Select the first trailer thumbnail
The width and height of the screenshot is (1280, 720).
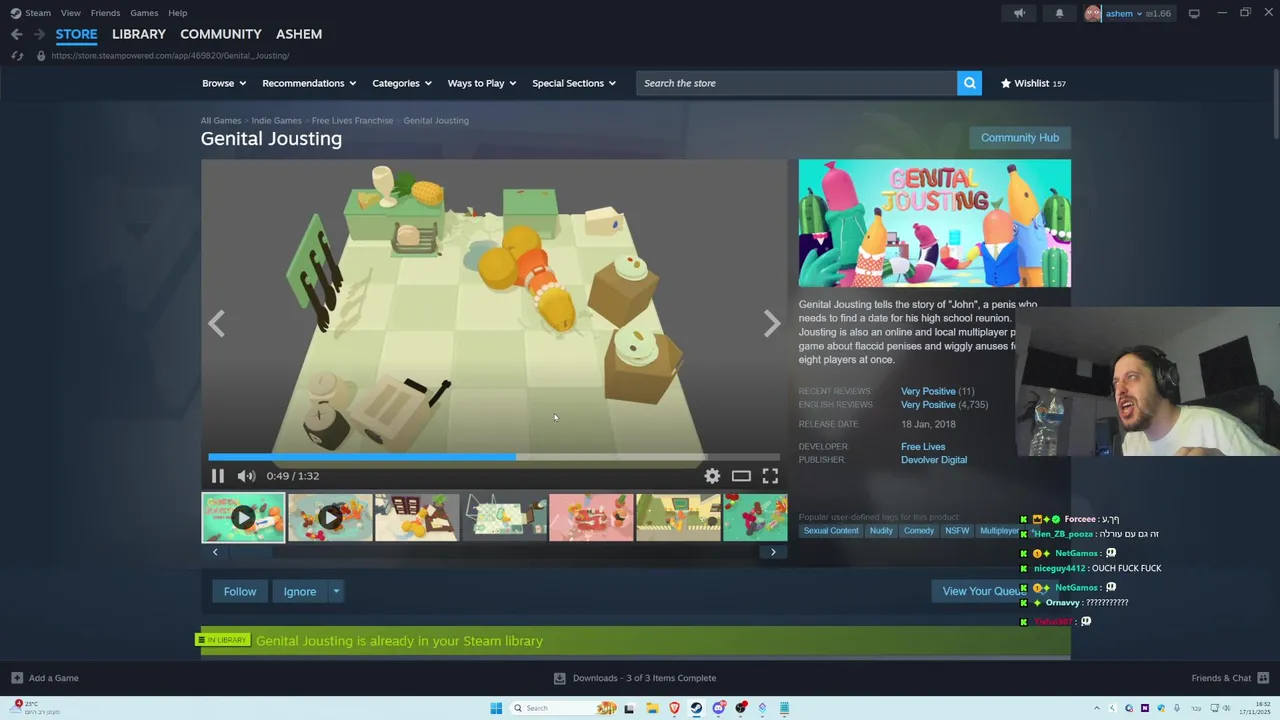[x=243, y=517]
